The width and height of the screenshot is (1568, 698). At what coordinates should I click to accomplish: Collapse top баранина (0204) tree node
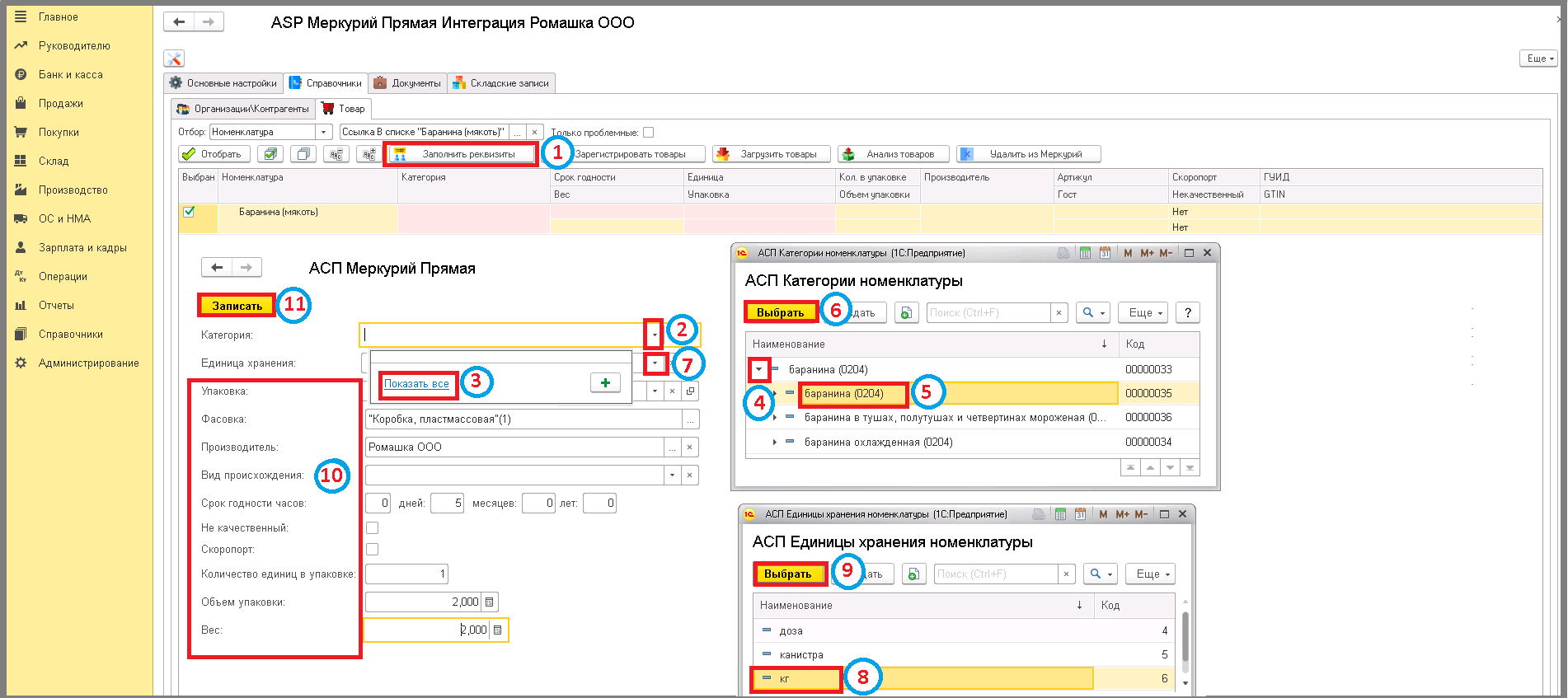tap(759, 369)
